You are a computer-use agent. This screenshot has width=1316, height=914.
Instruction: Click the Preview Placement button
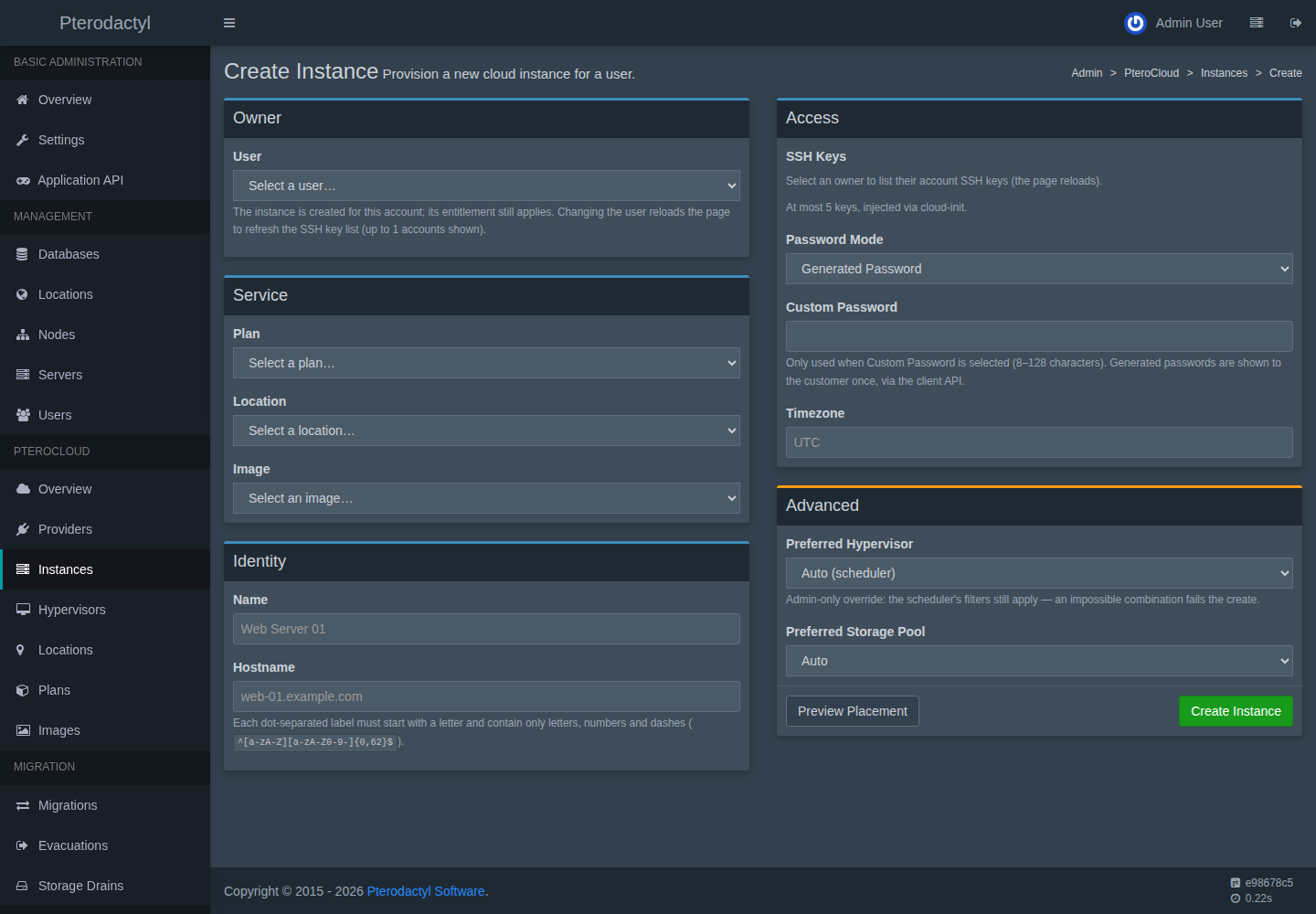pos(852,711)
